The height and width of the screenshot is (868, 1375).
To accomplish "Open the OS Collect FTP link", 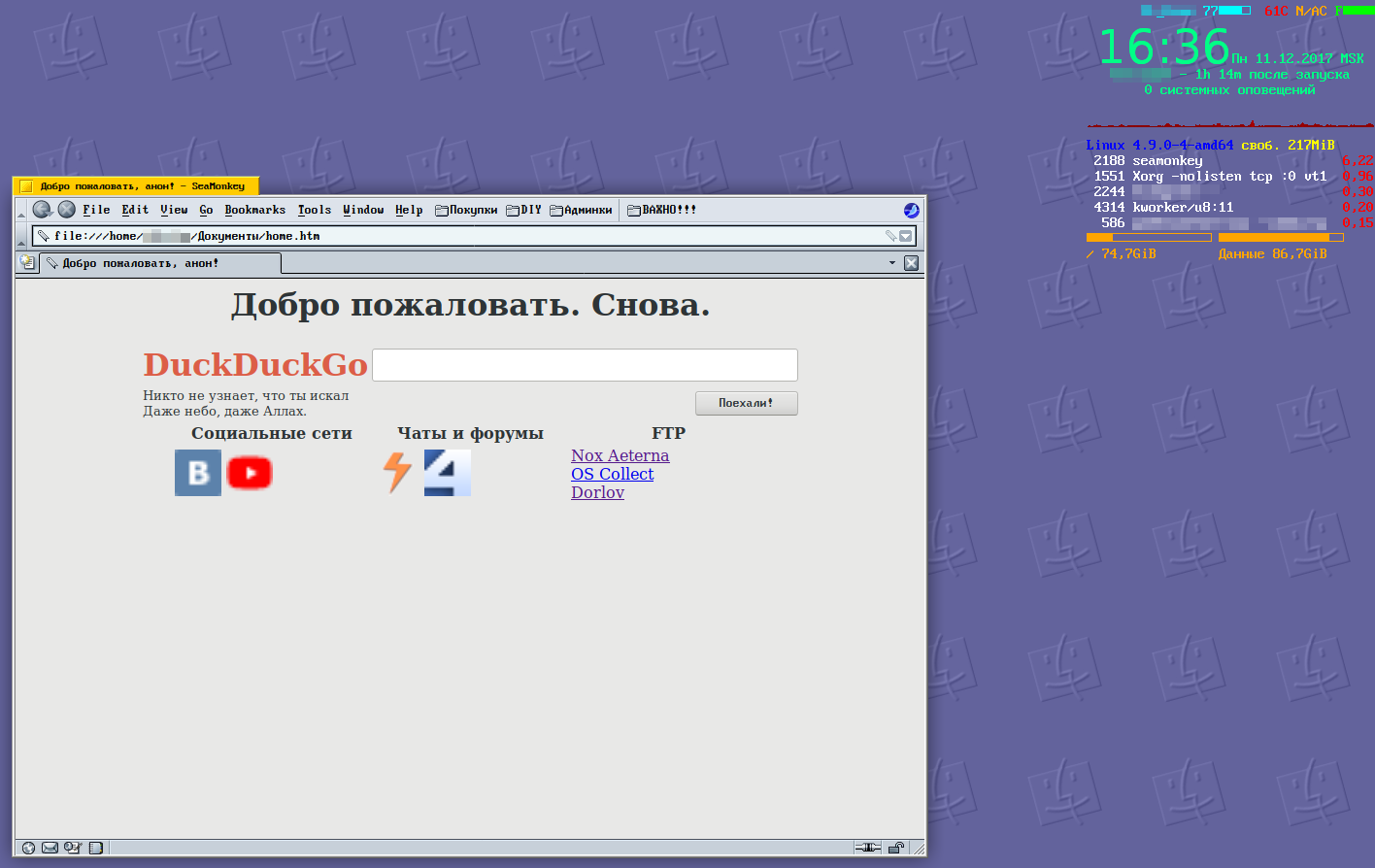I will (612, 474).
